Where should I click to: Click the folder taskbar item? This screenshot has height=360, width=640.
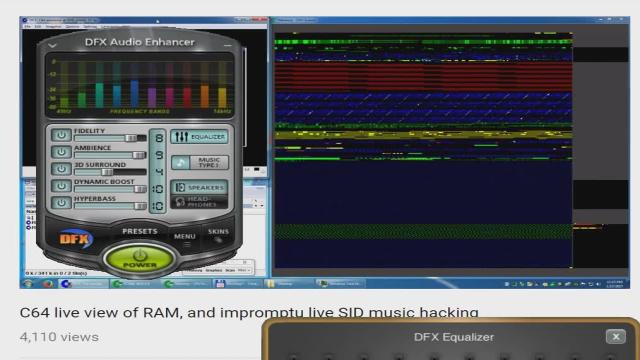(288, 283)
